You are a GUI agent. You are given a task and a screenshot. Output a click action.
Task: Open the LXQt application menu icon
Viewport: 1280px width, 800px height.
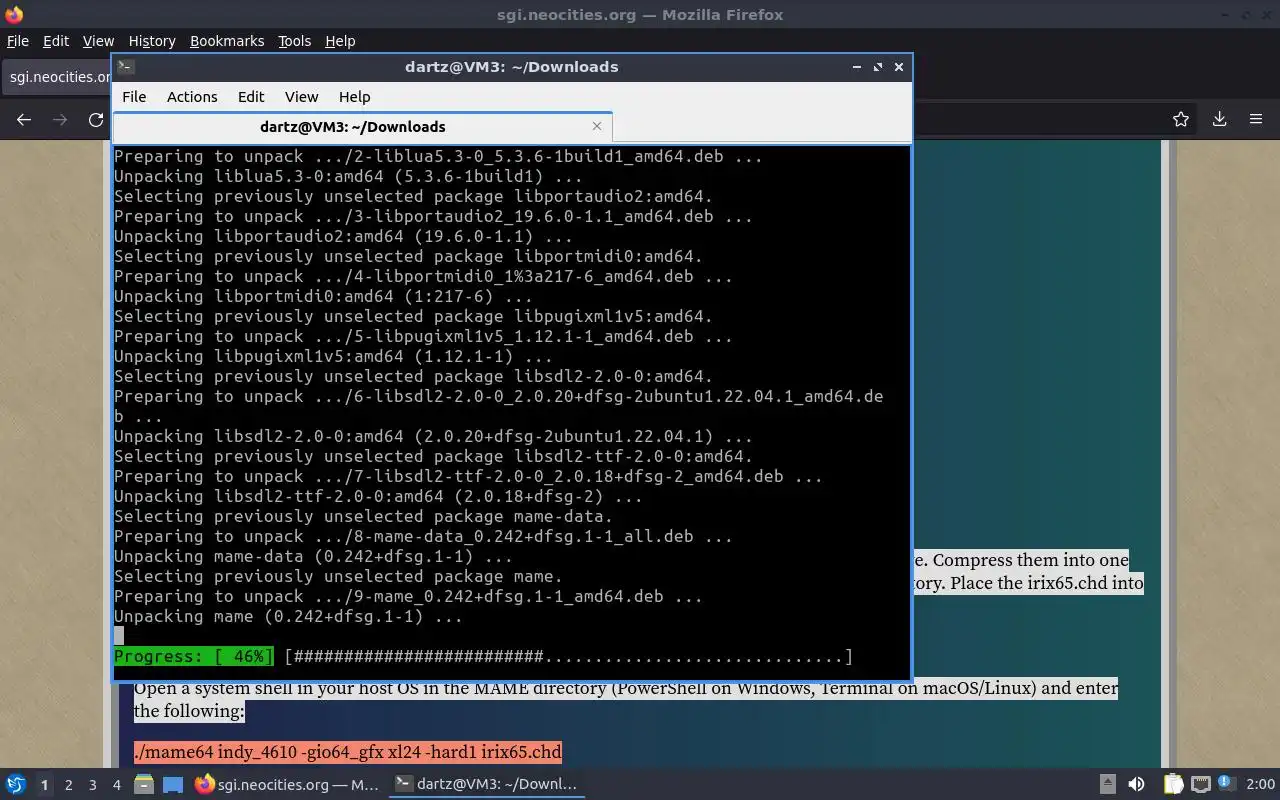pyautogui.click(x=15, y=785)
